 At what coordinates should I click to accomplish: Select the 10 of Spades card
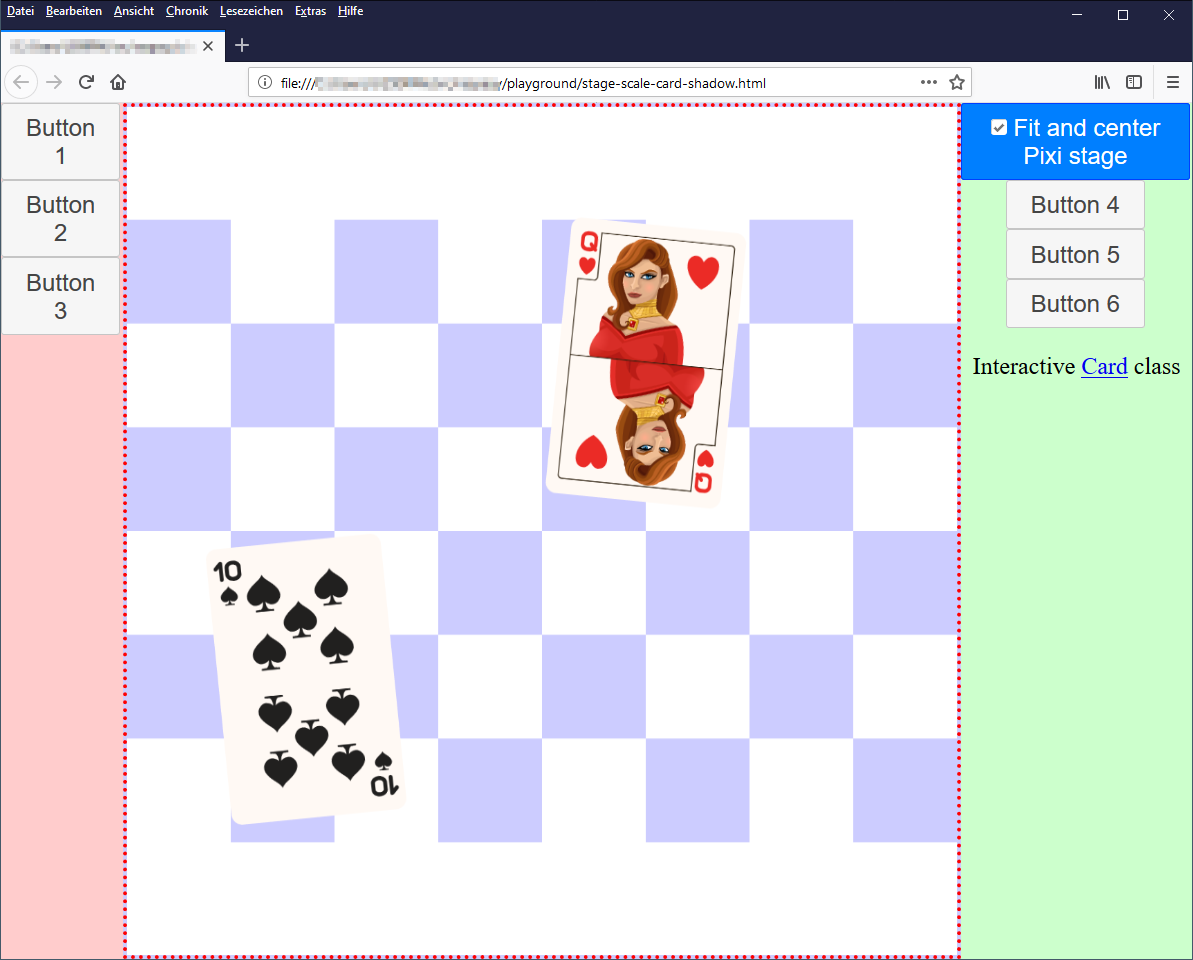(306, 679)
